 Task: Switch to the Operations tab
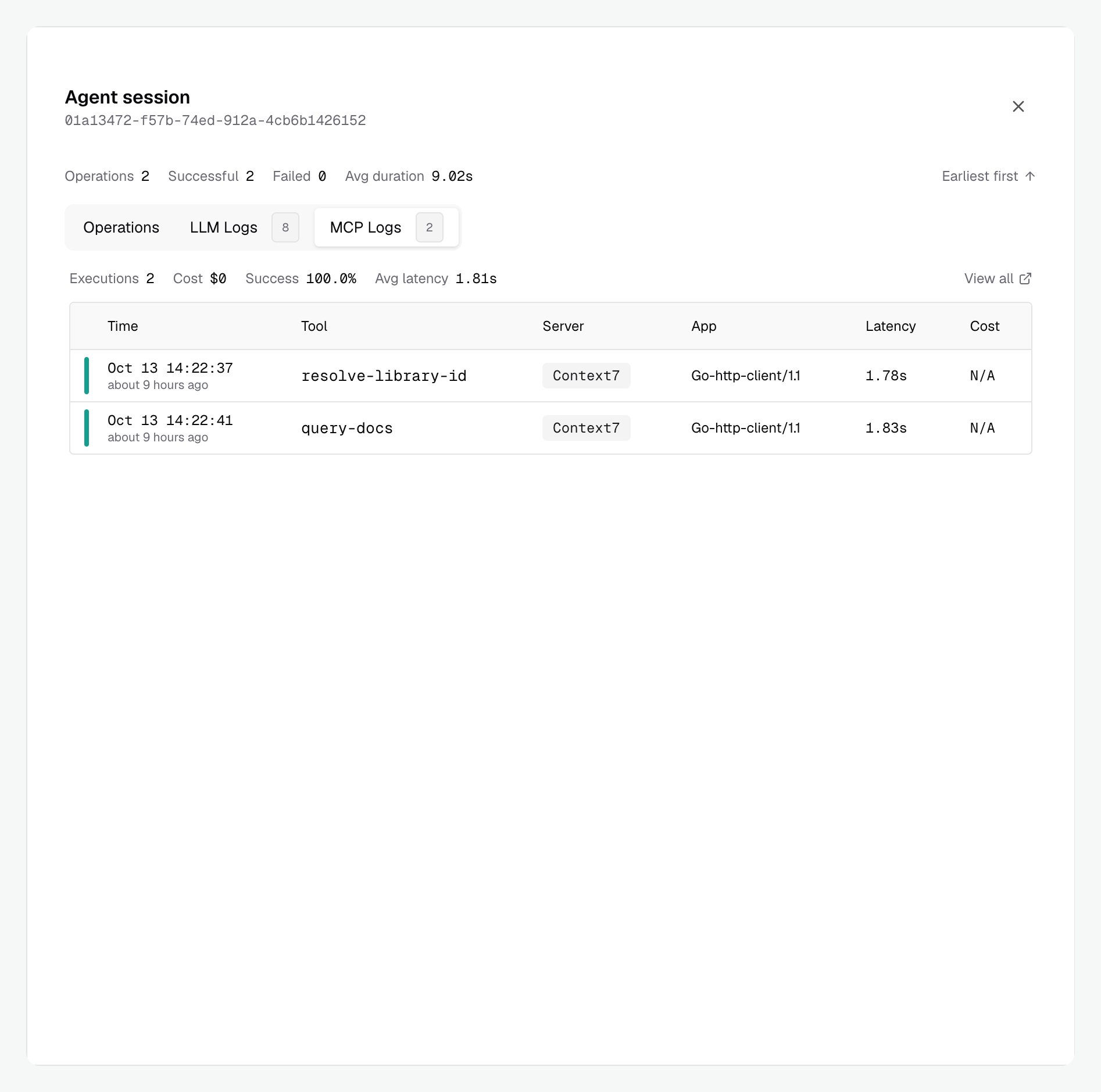(x=121, y=227)
